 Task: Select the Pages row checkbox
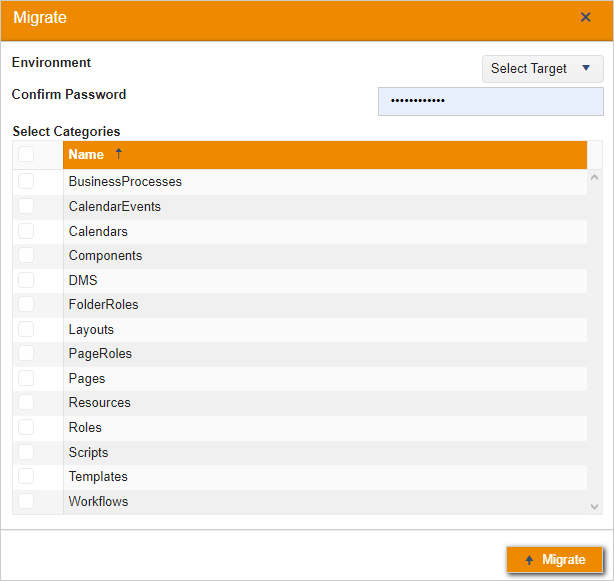pos(26,378)
